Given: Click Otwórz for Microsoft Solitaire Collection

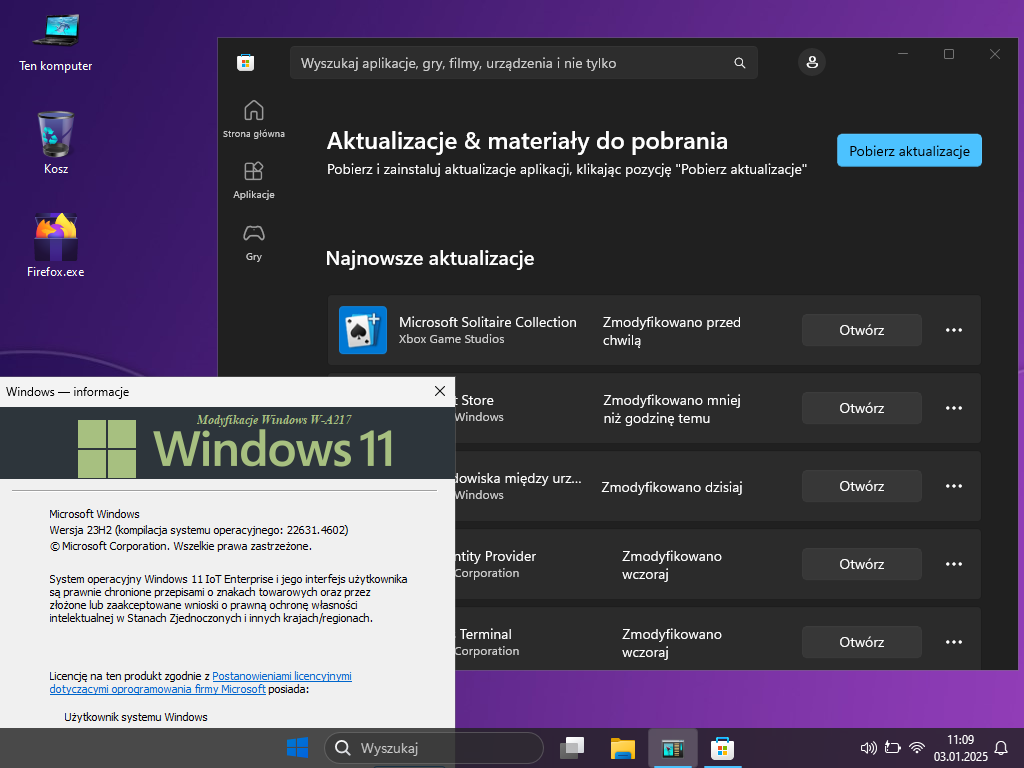Looking at the screenshot, I should [861, 330].
